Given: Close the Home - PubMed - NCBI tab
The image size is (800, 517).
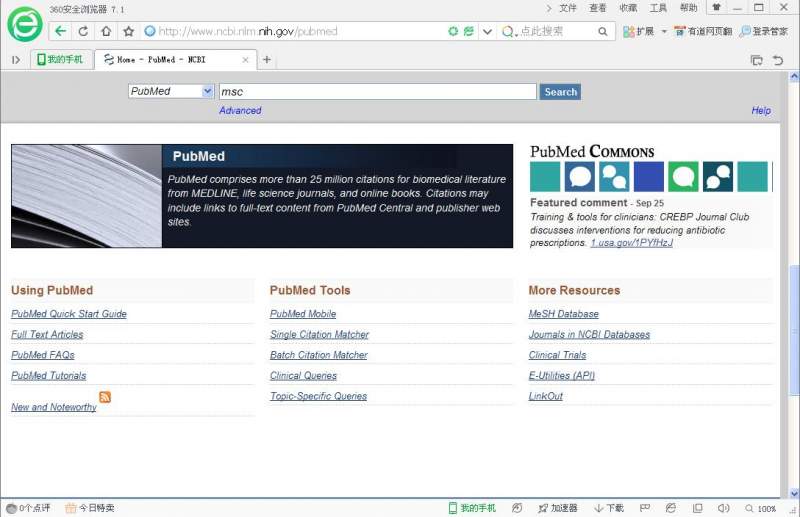Looking at the screenshot, I should [x=245, y=60].
